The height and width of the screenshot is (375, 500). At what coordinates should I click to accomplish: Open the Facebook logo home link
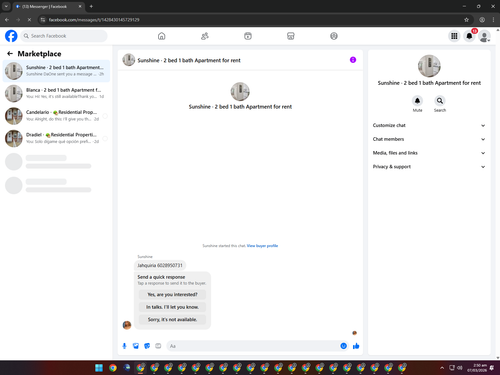(11, 36)
